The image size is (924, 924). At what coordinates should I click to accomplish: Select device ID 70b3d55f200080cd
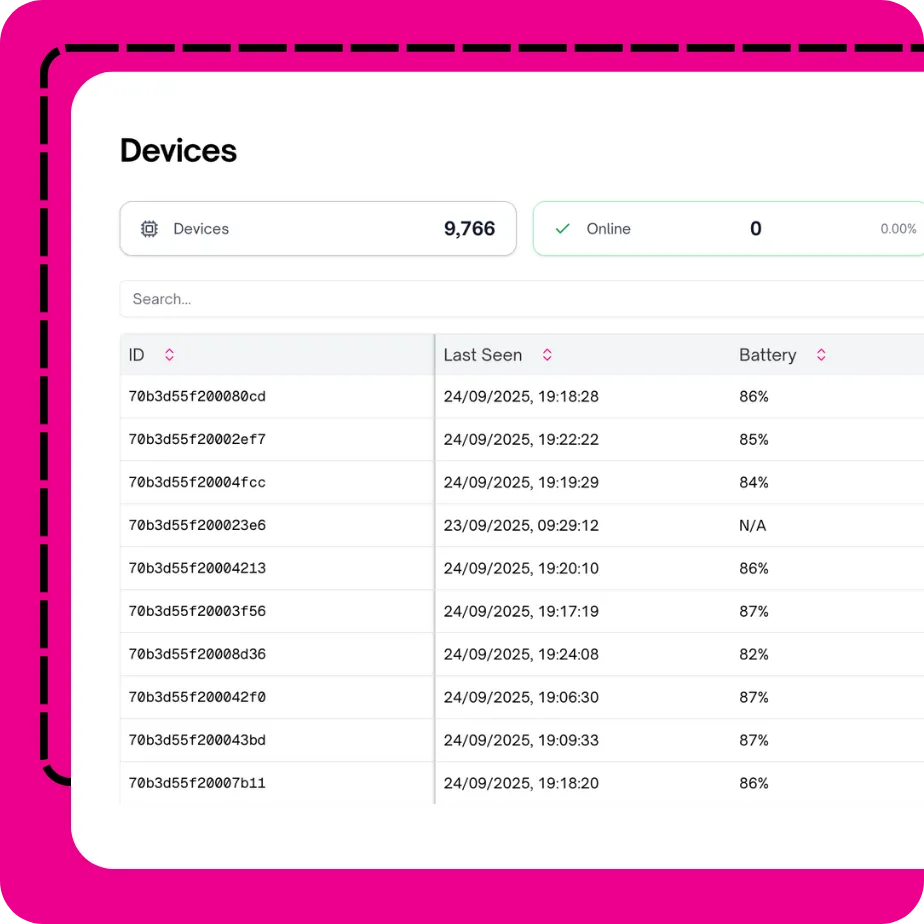point(197,397)
